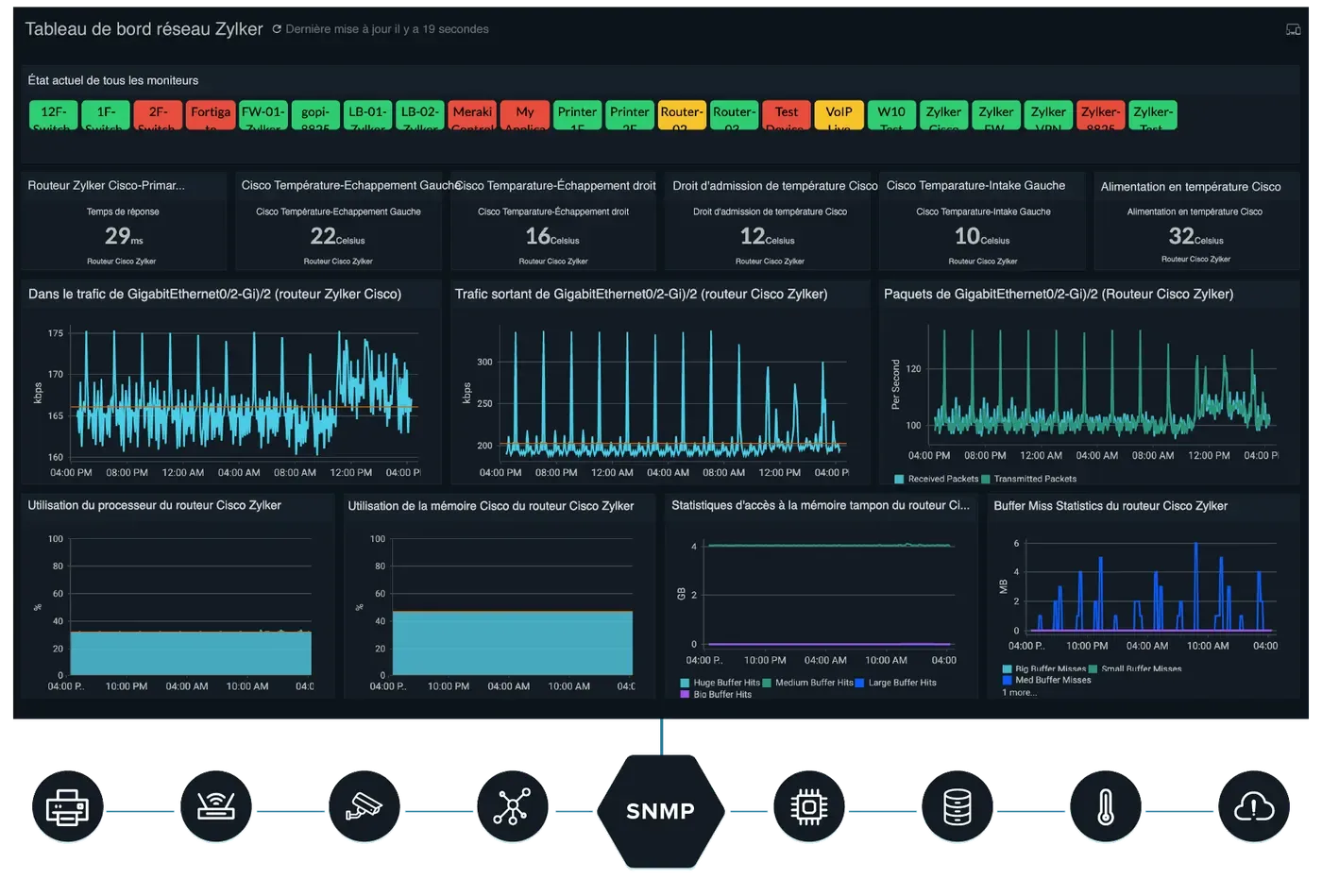The width and height of the screenshot is (1322, 896).
Task: Open the W10 Test monitor tile
Action: click(x=892, y=114)
